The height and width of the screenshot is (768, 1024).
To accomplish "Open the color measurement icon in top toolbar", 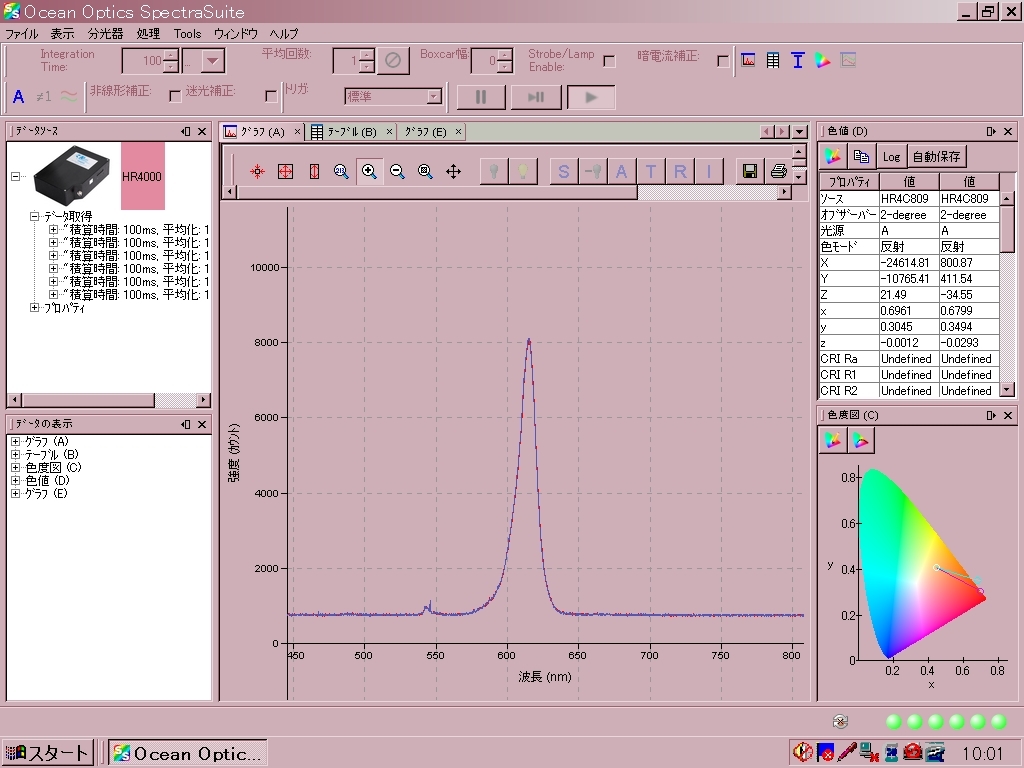I will click(x=822, y=60).
